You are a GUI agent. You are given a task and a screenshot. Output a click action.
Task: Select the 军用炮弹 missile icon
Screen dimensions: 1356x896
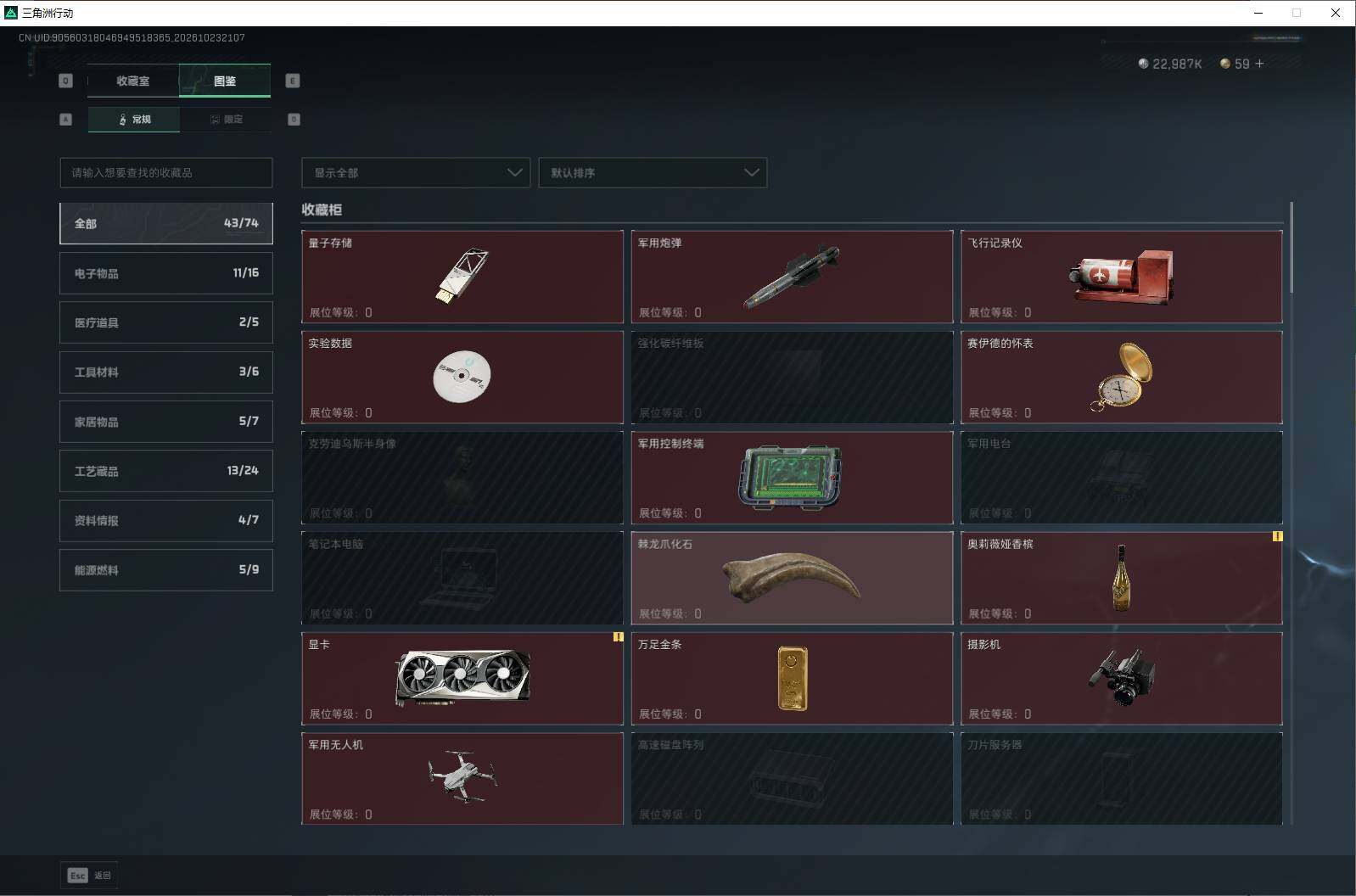click(791, 277)
